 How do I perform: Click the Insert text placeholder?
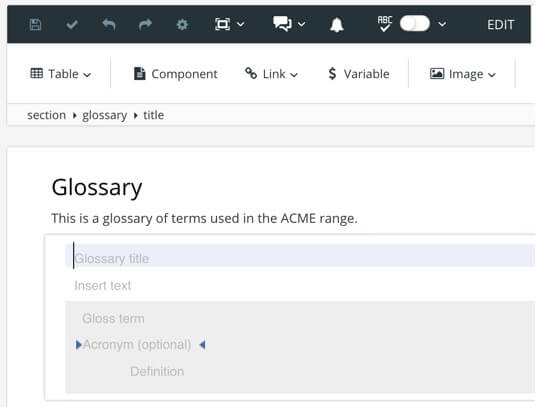103,285
